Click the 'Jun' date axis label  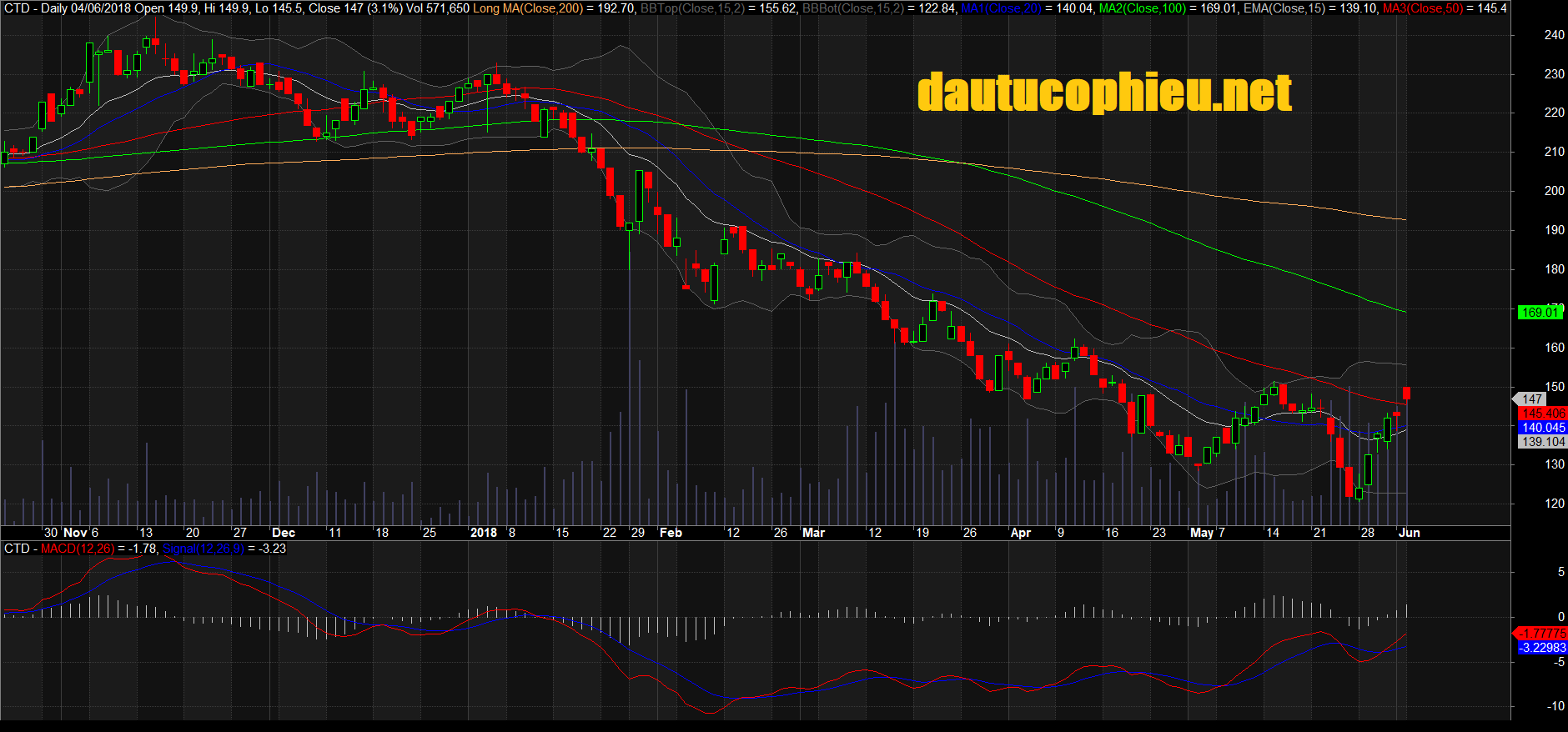1410,533
